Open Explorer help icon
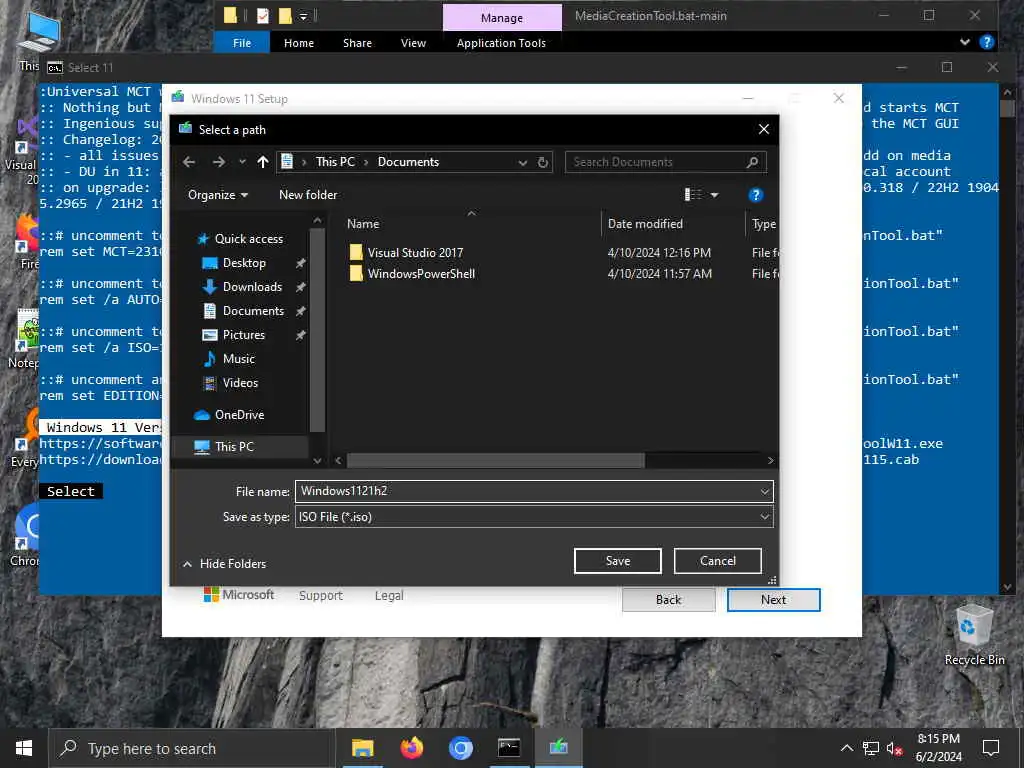Screen dimensions: 1024x768 (x=987, y=42)
